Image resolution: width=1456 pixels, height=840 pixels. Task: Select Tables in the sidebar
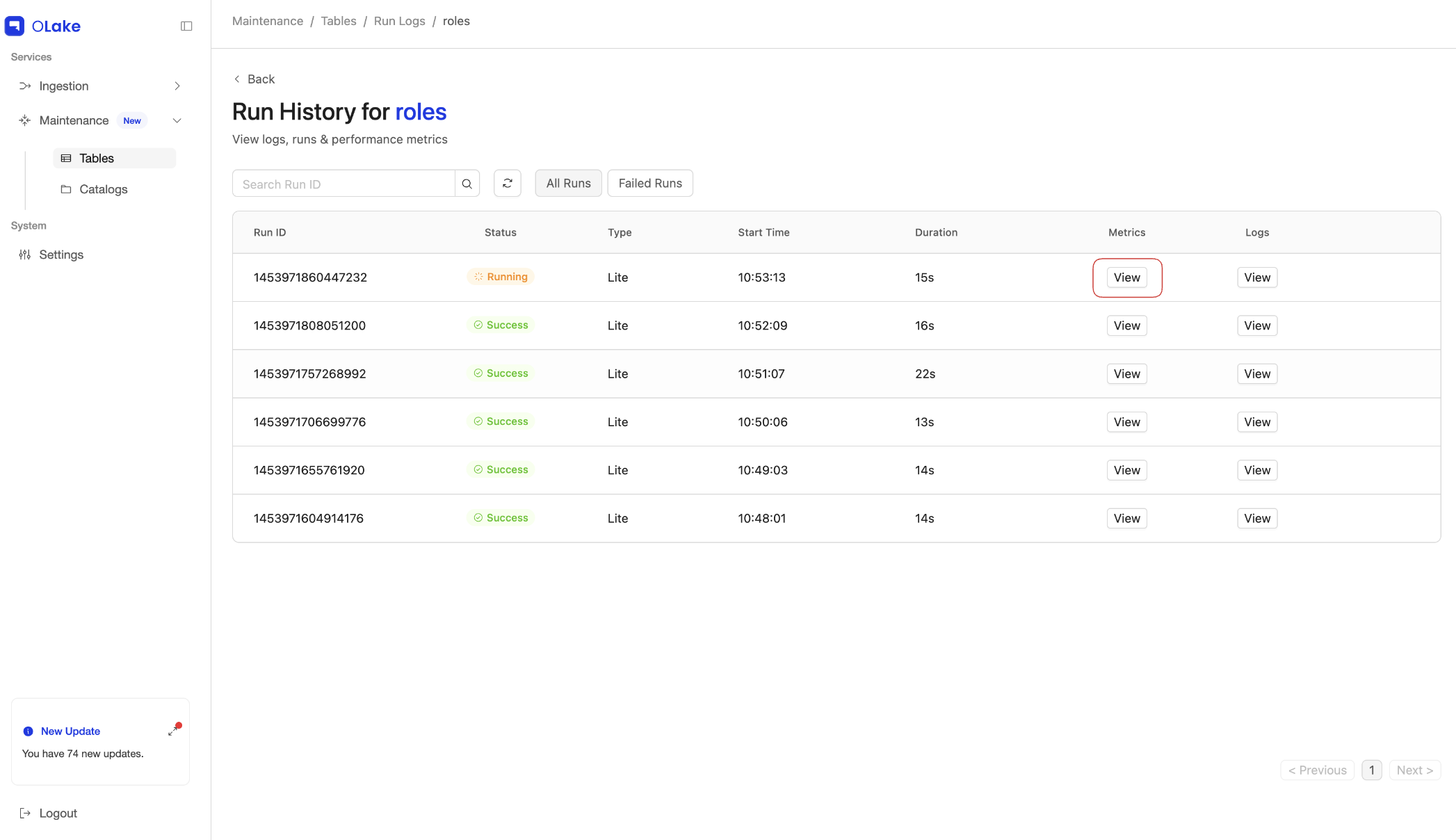tap(96, 158)
